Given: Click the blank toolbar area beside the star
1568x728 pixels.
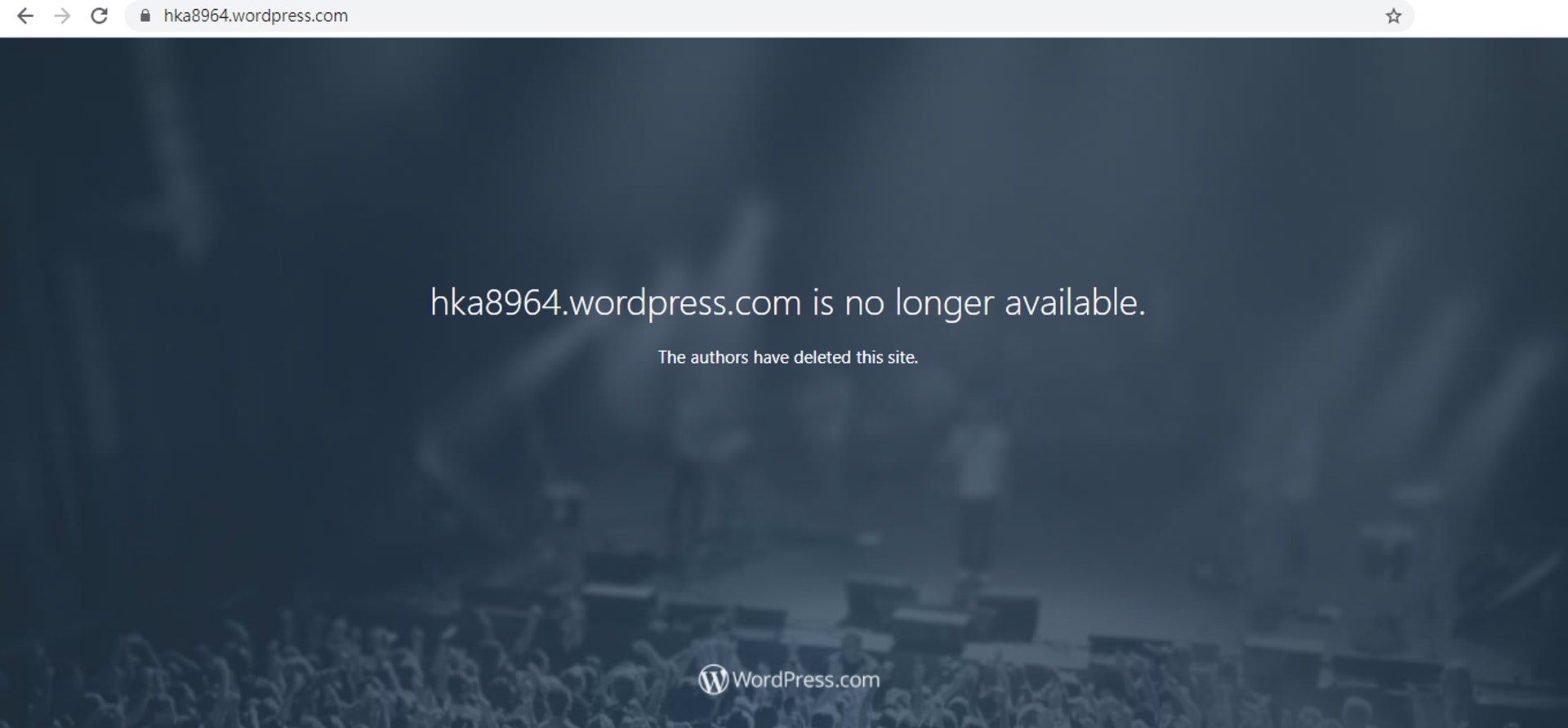Looking at the screenshot, I should pos(1490,16).
